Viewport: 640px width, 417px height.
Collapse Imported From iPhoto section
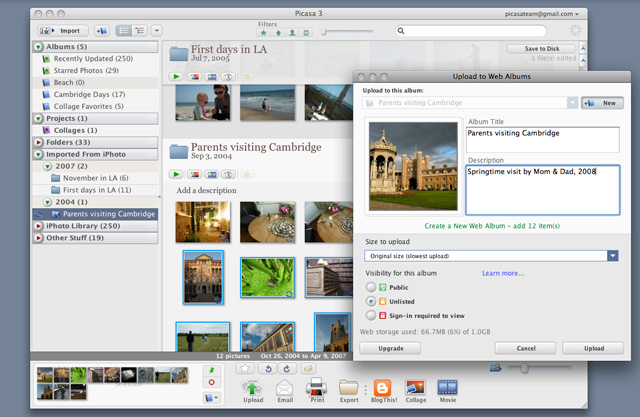tap(38, 155)
